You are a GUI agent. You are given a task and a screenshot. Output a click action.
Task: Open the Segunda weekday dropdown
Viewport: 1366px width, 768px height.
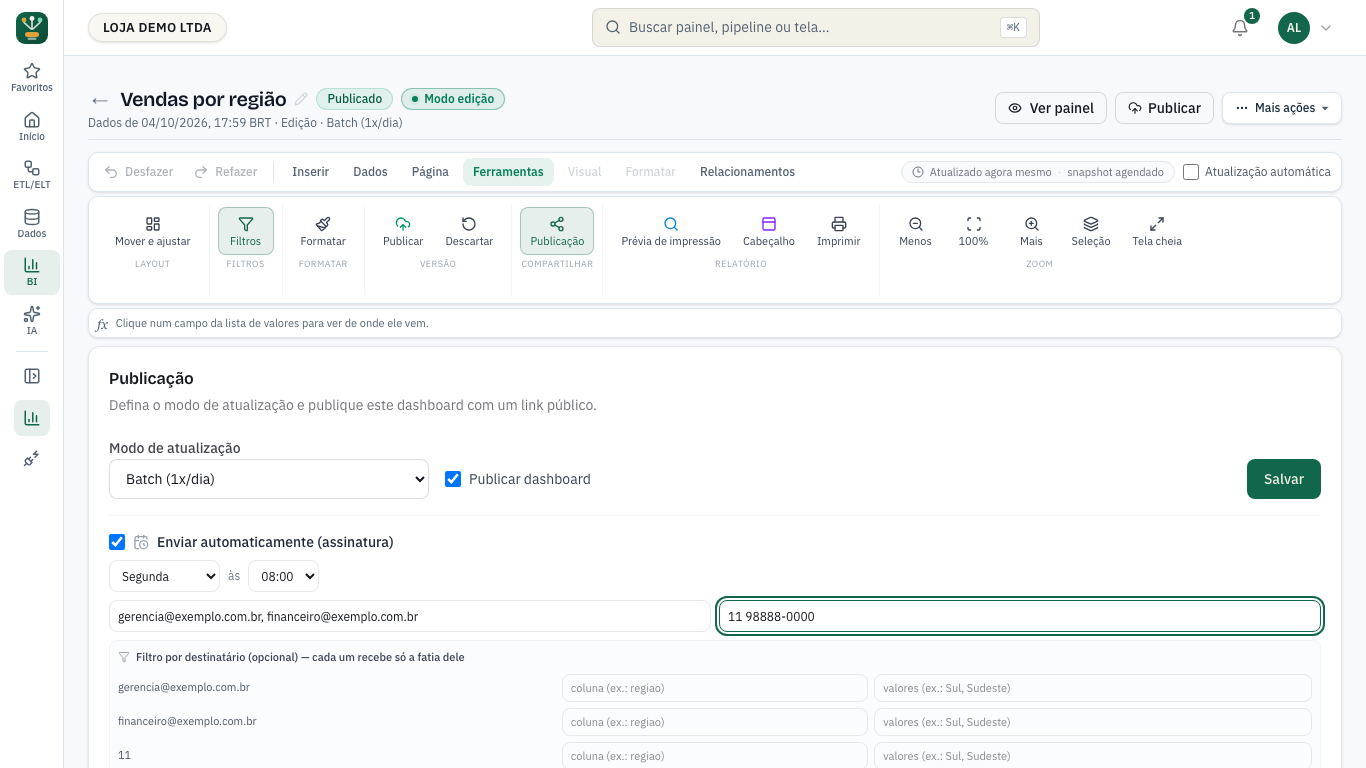click(x=164, y=576)
